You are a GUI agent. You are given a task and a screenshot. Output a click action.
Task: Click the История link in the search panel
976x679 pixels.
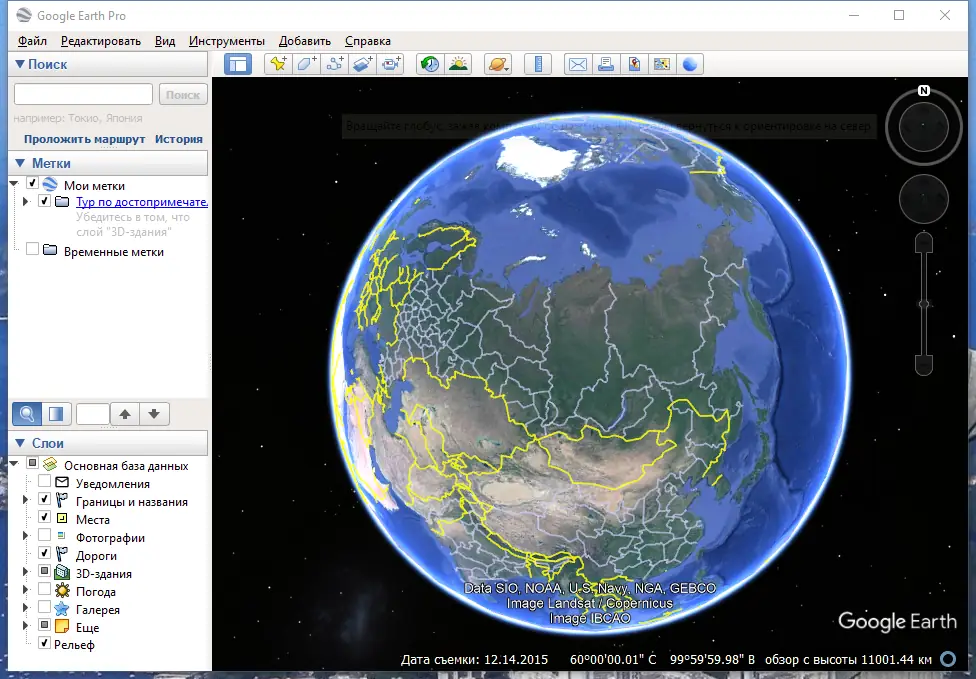[x=179, y=138]
